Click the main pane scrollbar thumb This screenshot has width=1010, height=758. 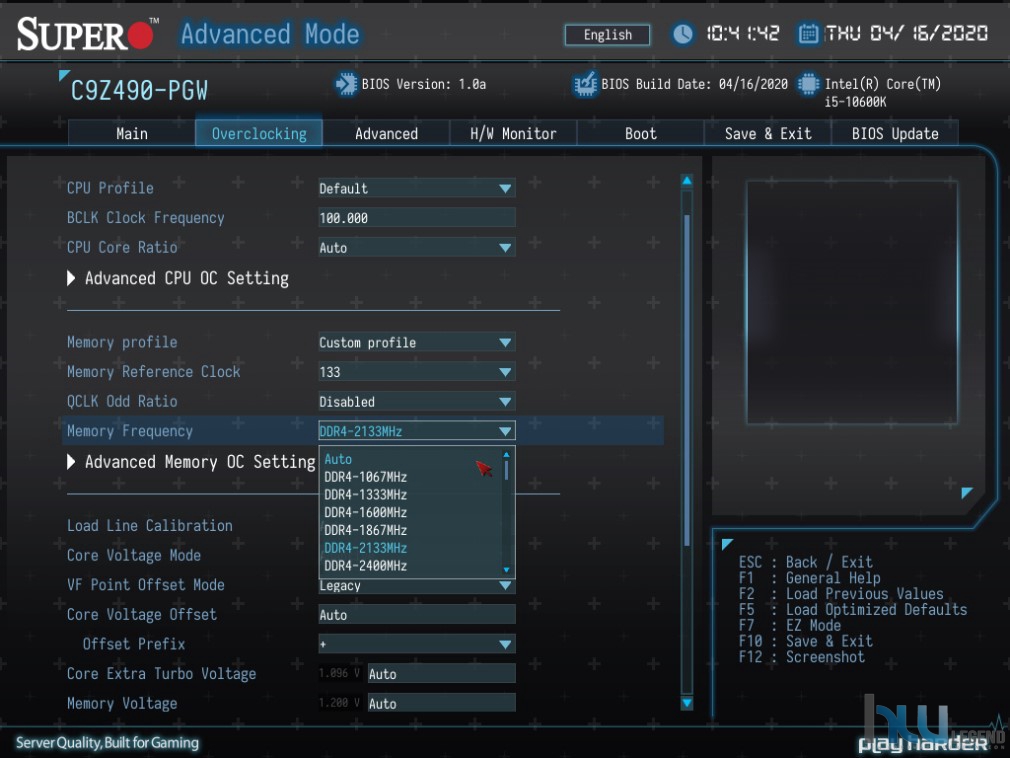(687, 380)
